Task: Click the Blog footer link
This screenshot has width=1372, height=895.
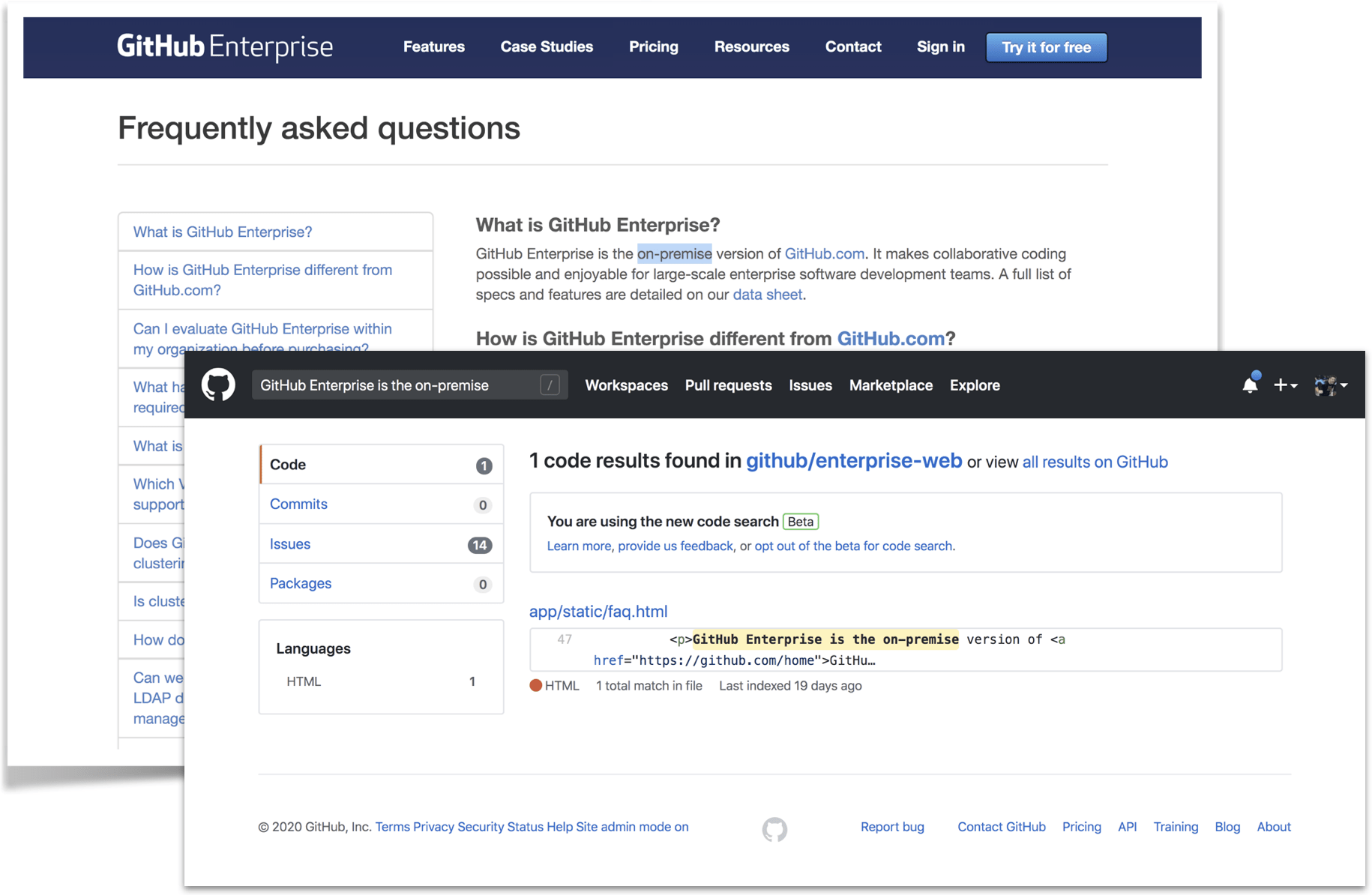Action: (x=1227, y=827)
